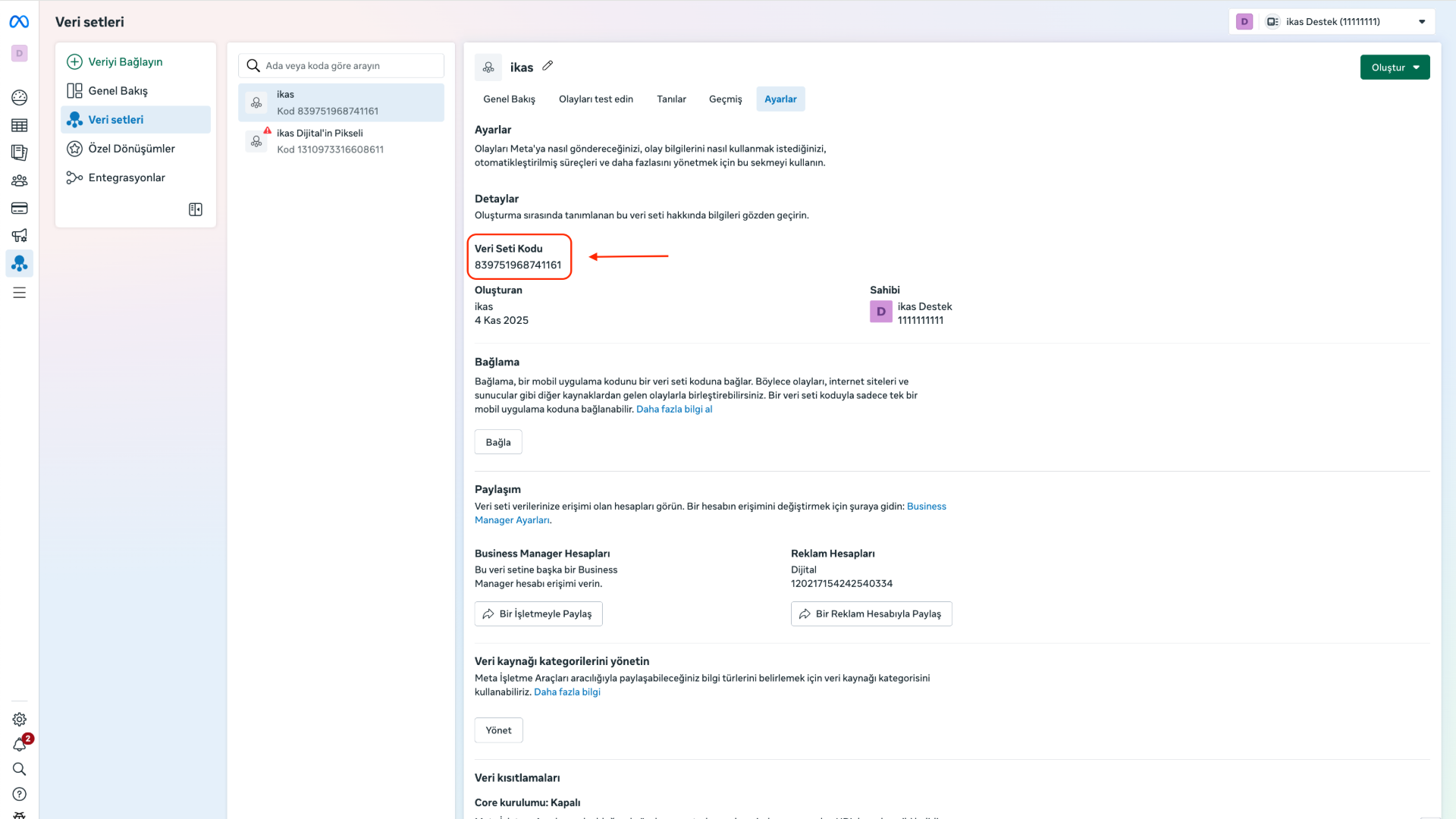
Task: Open the ikas Destek account selector
Action: [1332, 22]
